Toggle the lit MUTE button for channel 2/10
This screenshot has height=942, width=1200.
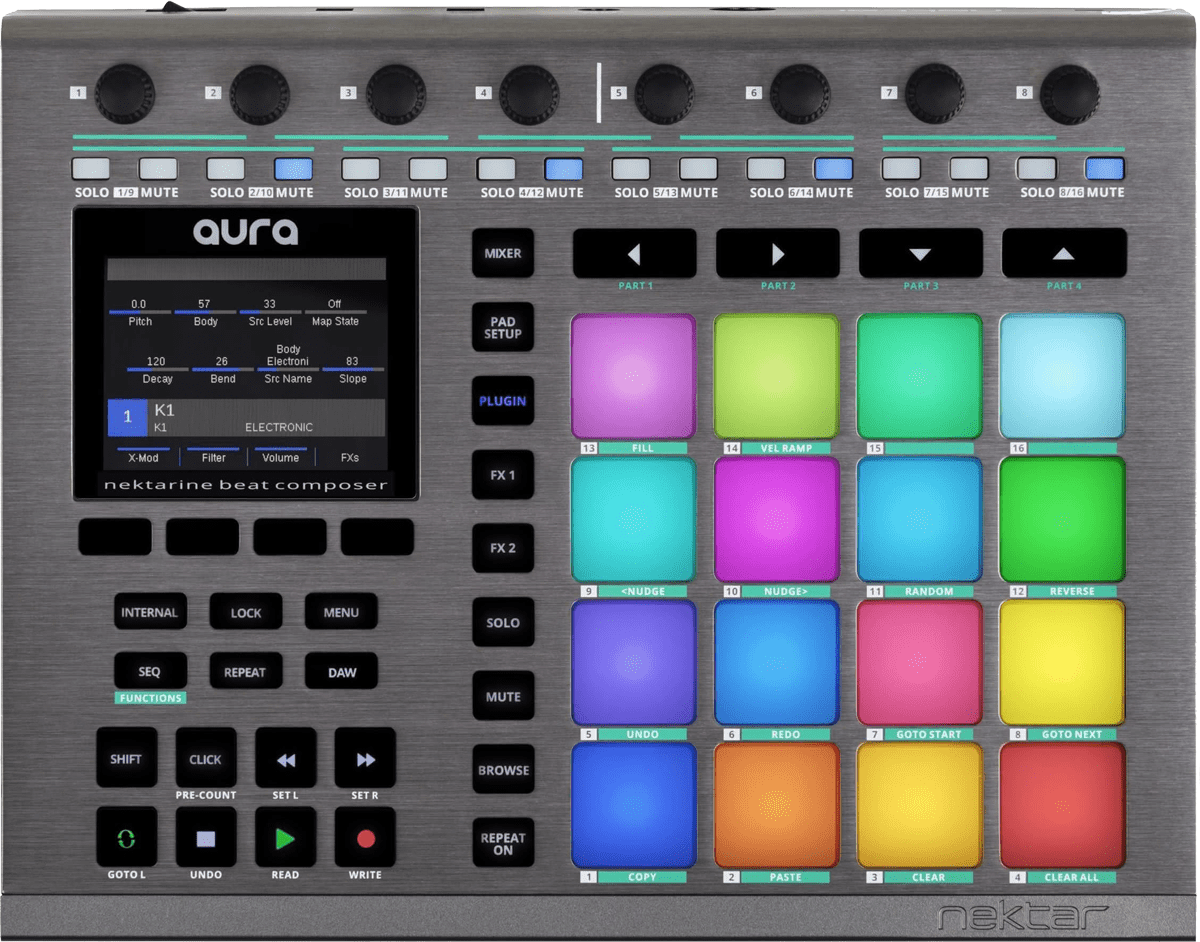(293, 168)
